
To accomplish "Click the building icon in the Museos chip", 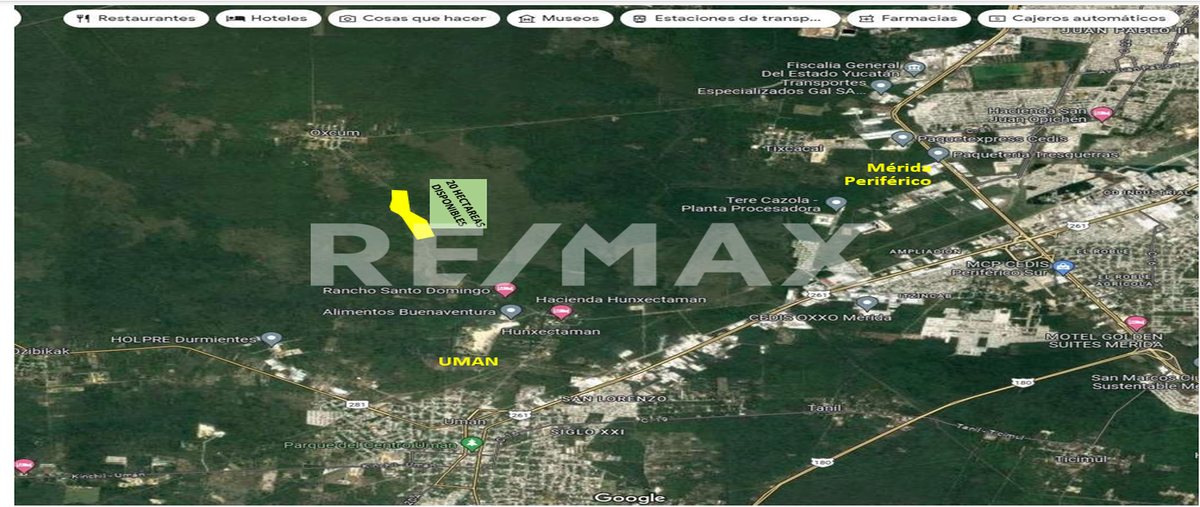I will 526,18.
